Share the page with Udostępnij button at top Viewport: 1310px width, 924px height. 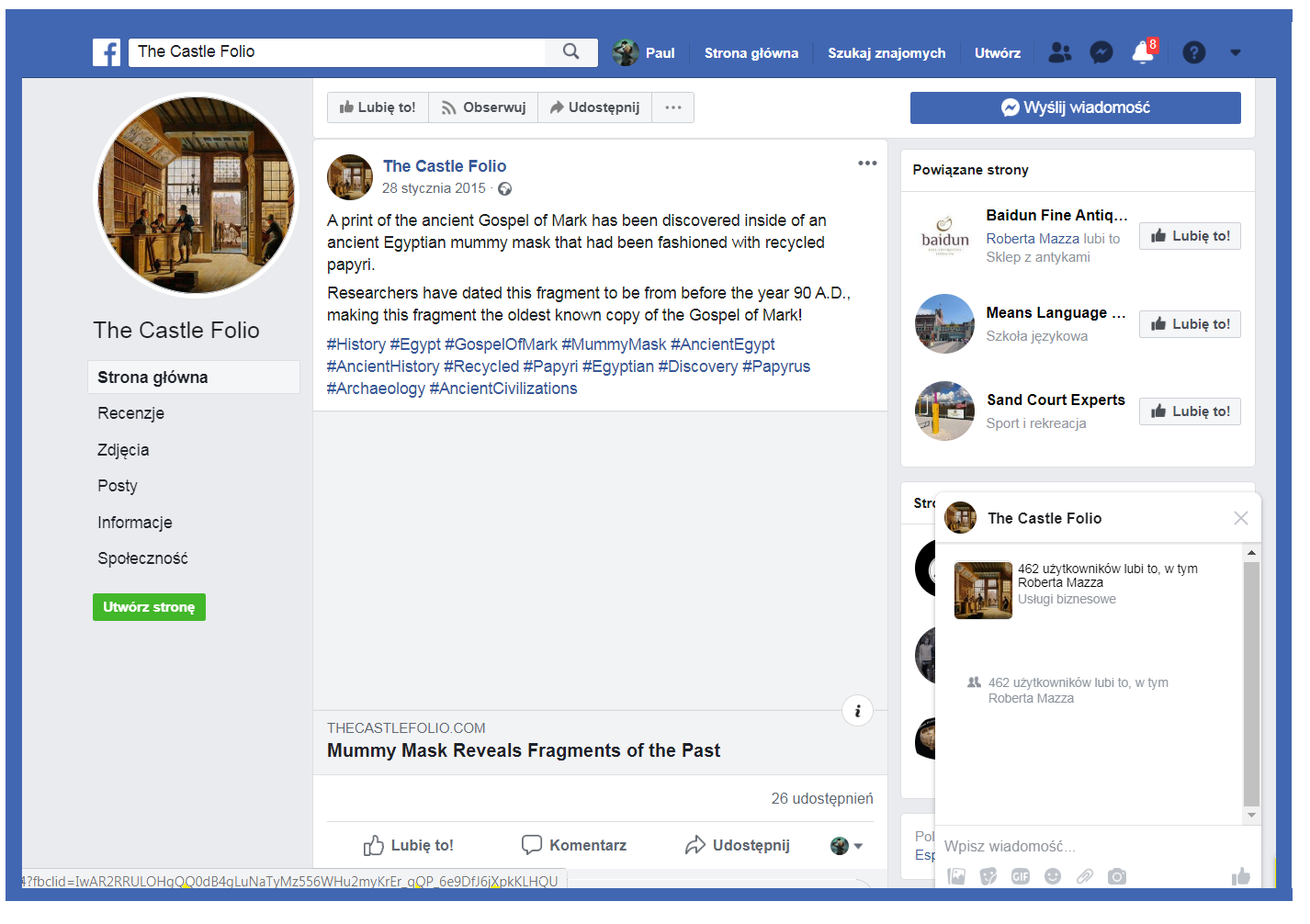coord(594,107)
